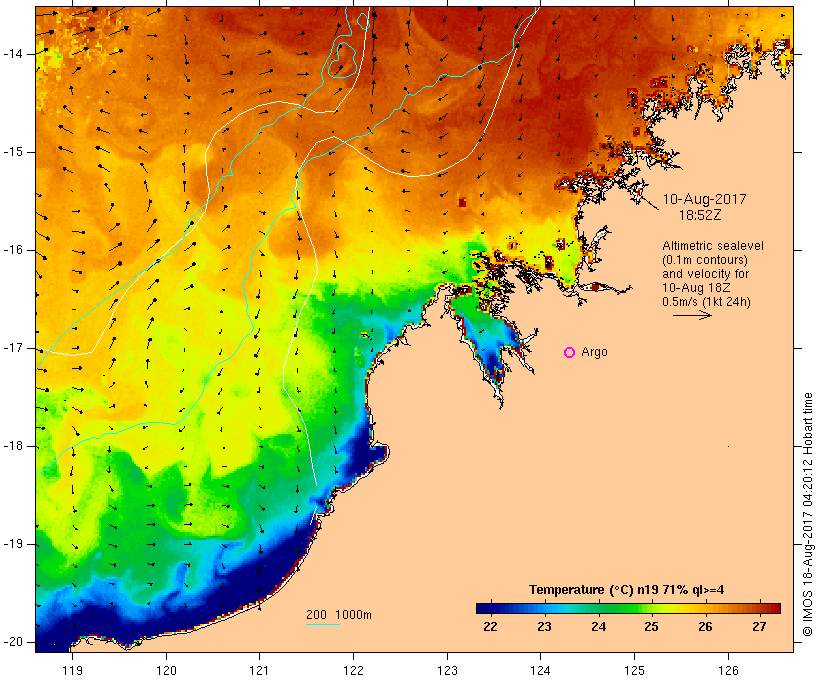820x680 pixels.
Task: Click the latitude axis label "-15"
Action: click(13, 152)
